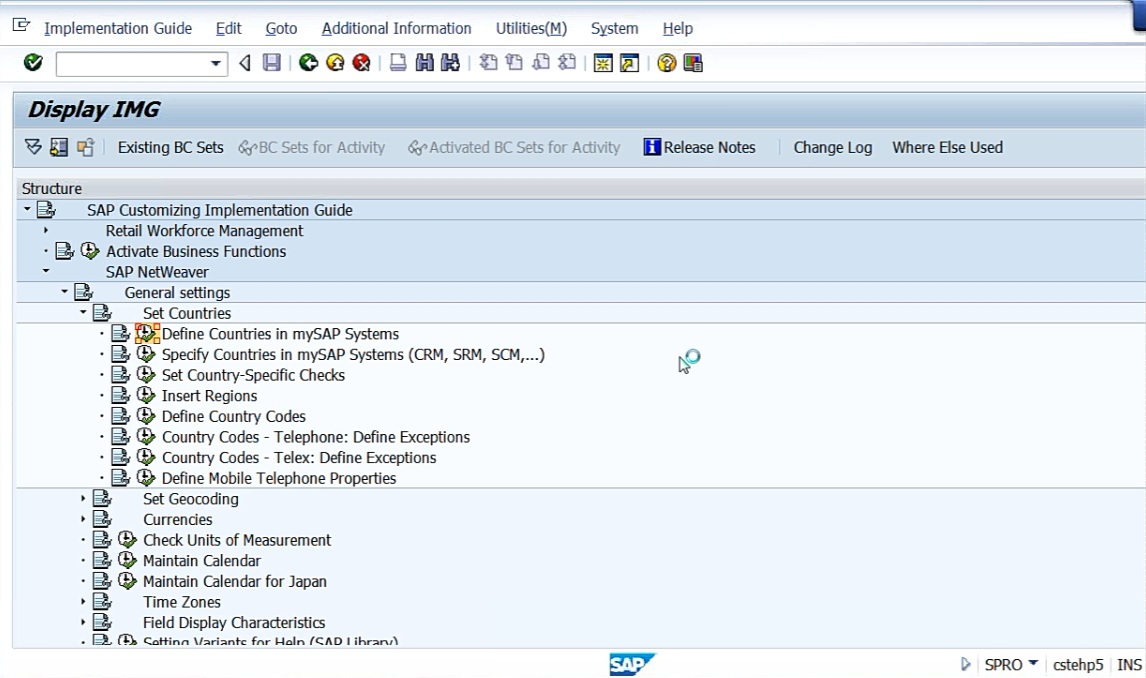Click execute icon for Define Country Codes

point(146,416)
